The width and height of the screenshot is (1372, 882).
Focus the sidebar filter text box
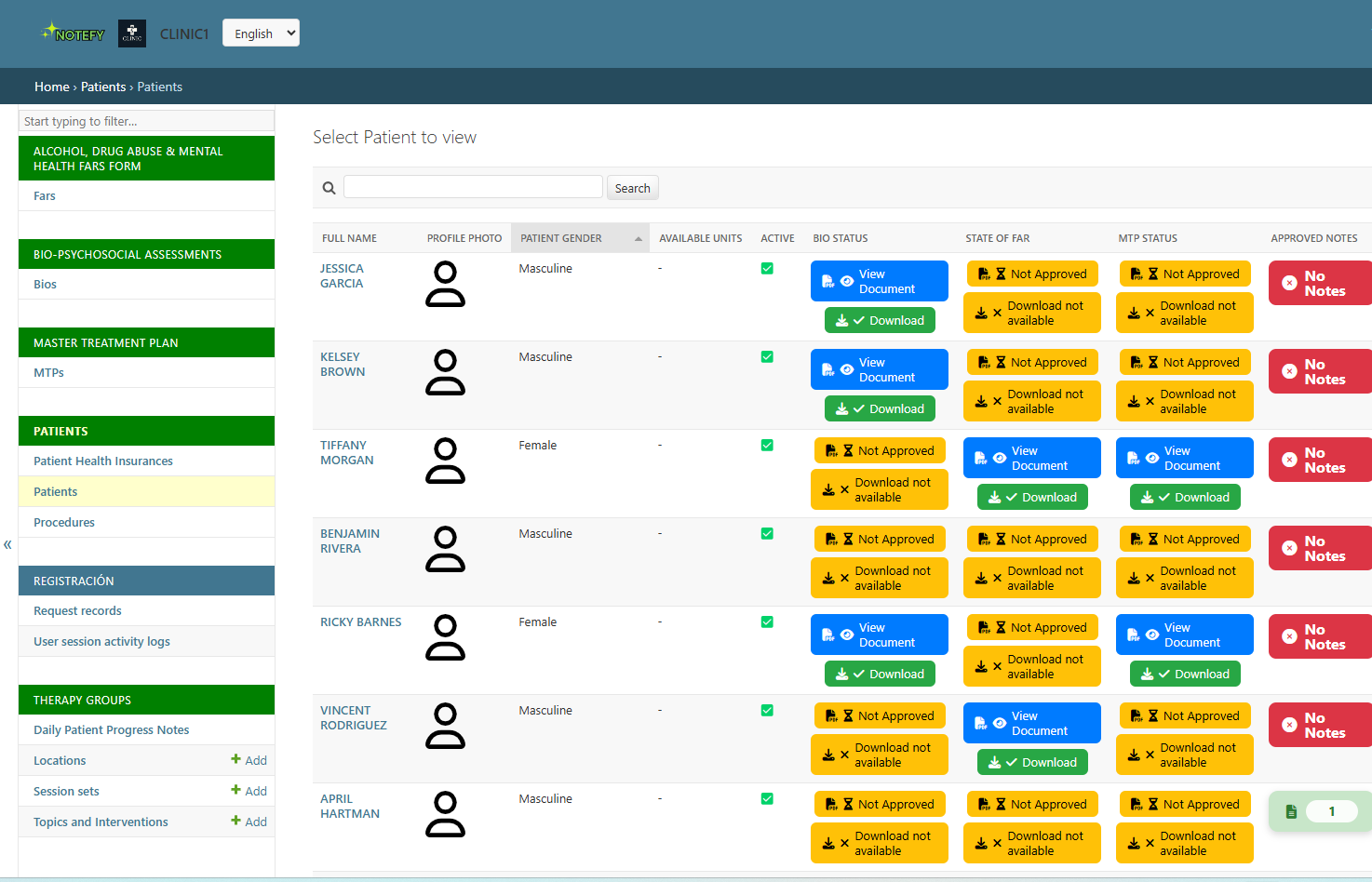(146, 121)
